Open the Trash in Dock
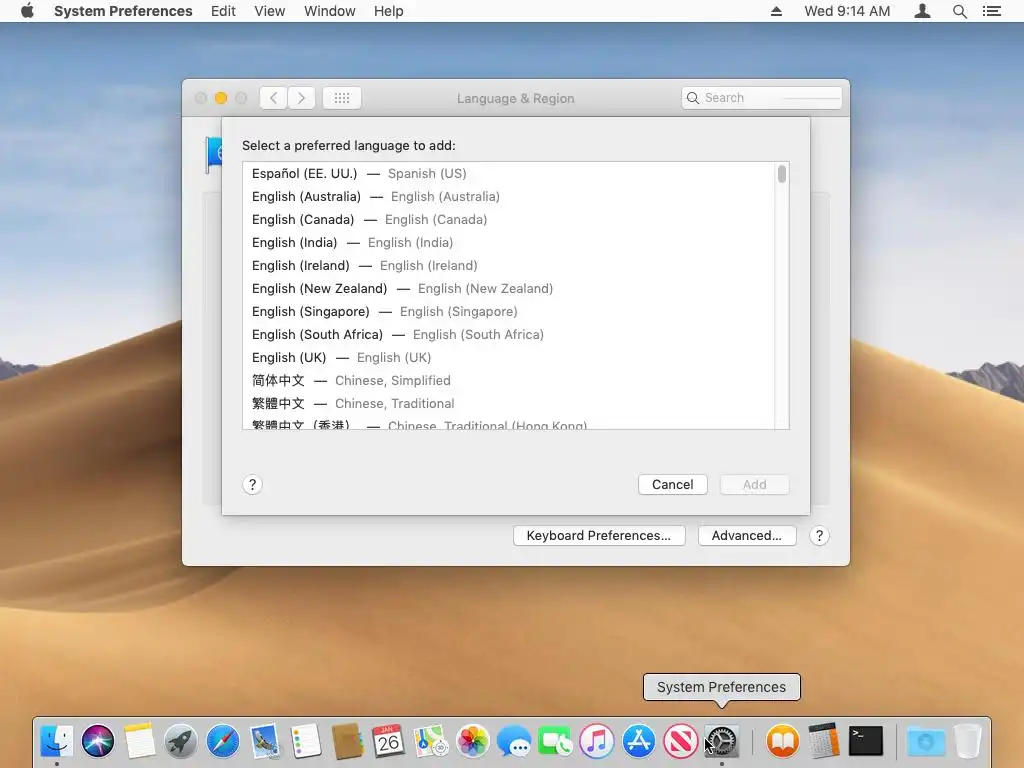 coord(968,741)
